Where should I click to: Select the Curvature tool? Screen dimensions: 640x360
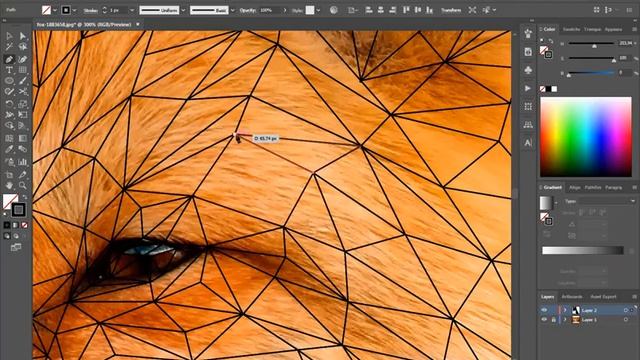point(23,60)
